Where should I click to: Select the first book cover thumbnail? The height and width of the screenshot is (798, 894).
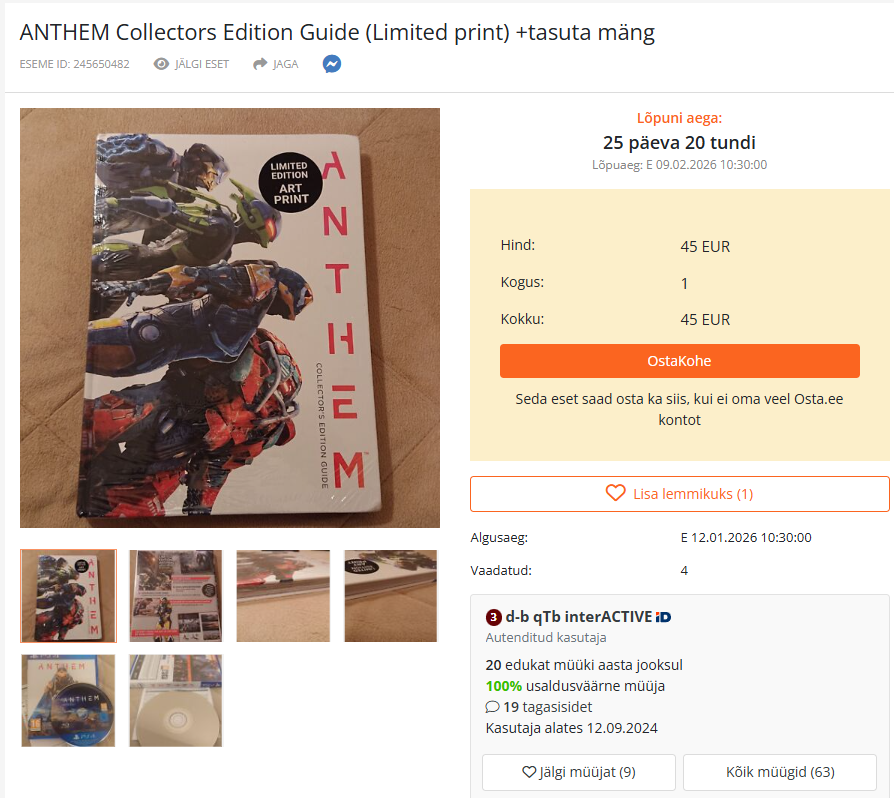pyautogui.click(x=68, y=596)
